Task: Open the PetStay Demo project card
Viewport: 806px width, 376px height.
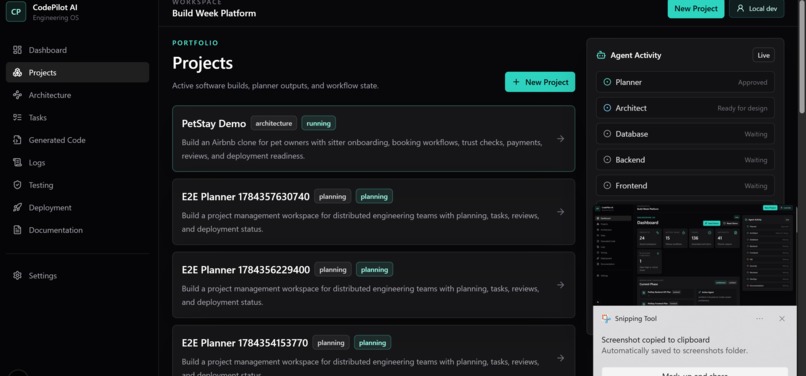Action: [x=374, y=138]
